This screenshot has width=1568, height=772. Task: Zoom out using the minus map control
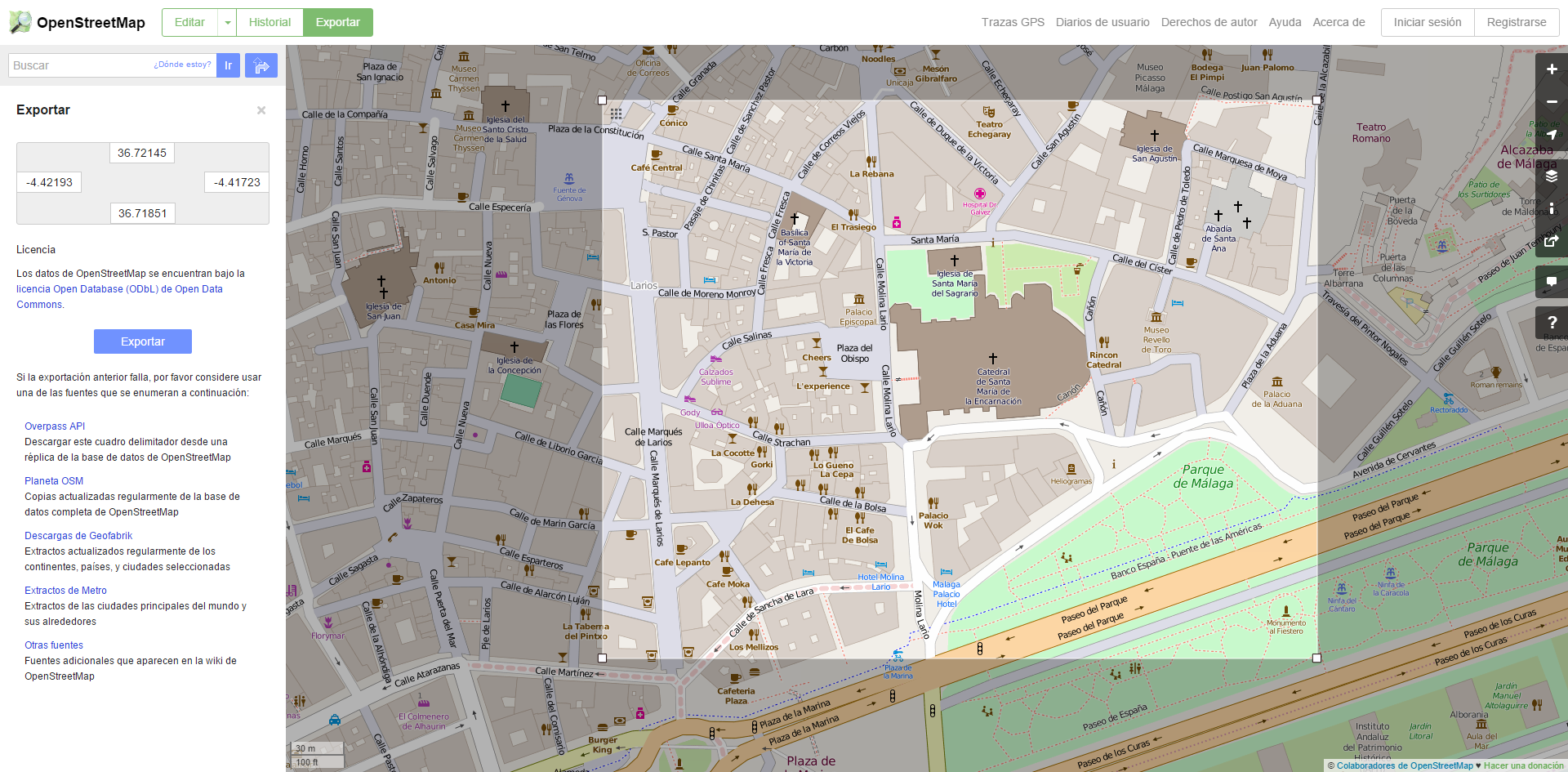1551,102
